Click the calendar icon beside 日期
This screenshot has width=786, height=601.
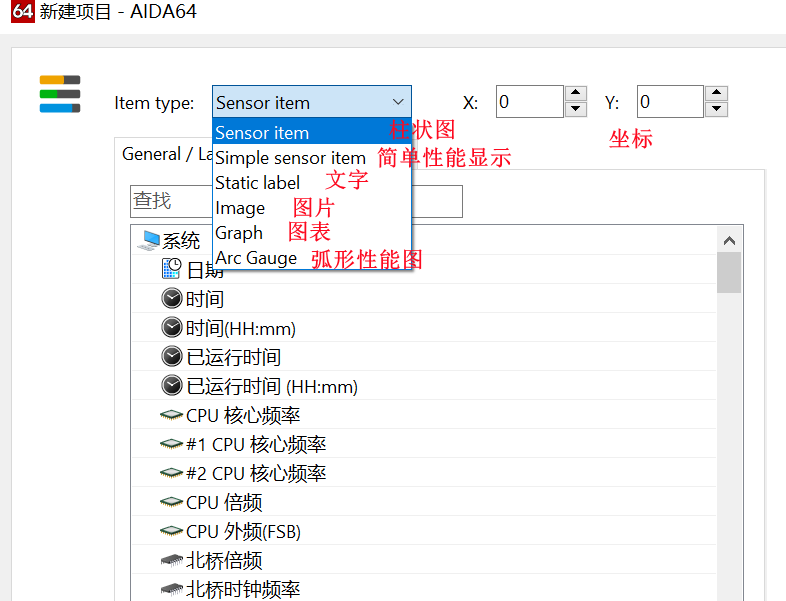coord(171,269)
